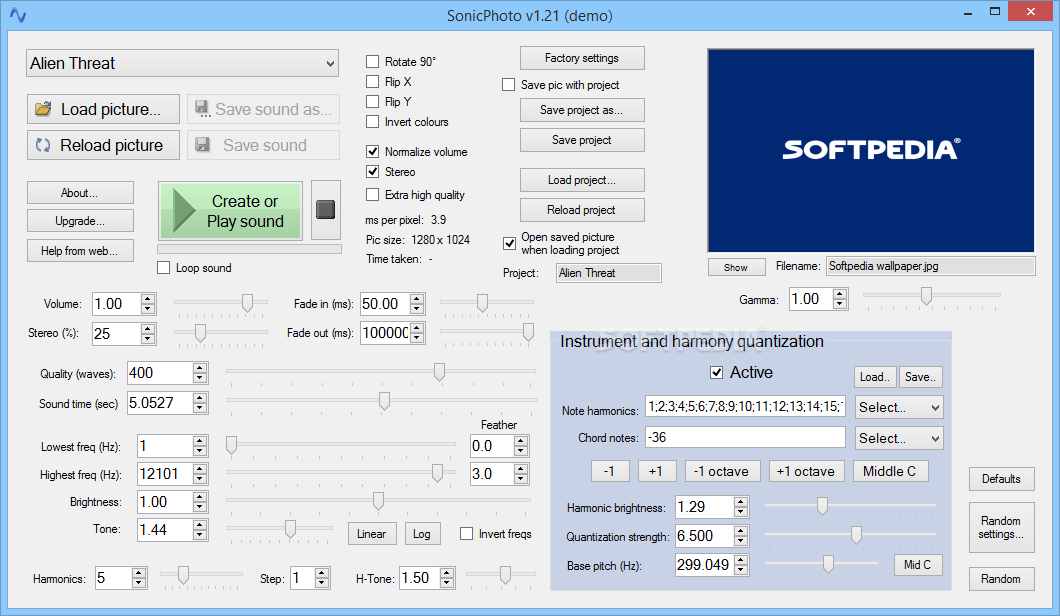Viewport: 1060px width, 616px height.
Task: Click the Softpedia picture preview
Action: coord(871,150)
